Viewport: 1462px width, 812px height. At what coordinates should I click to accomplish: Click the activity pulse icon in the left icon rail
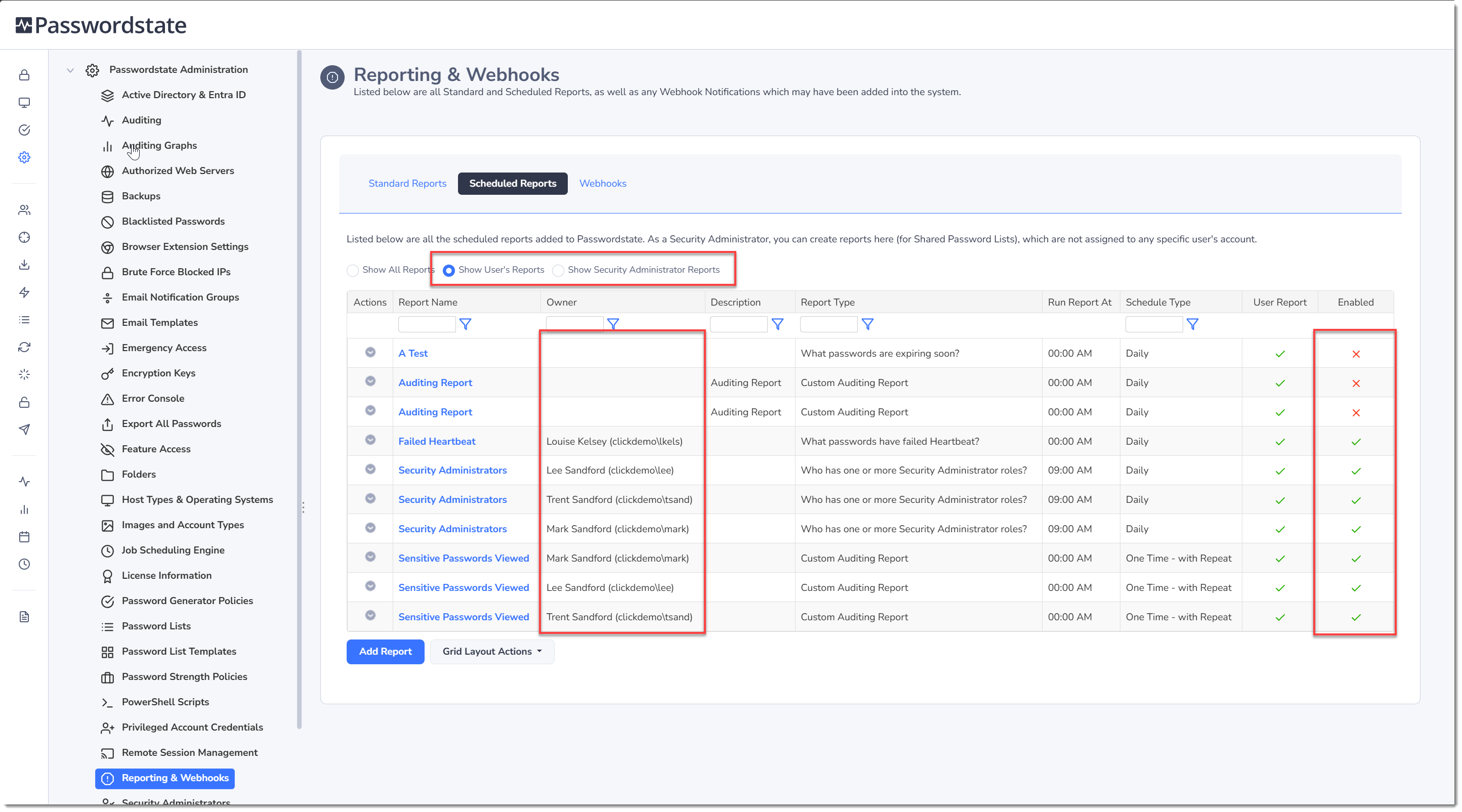click(x=24, y=482)
